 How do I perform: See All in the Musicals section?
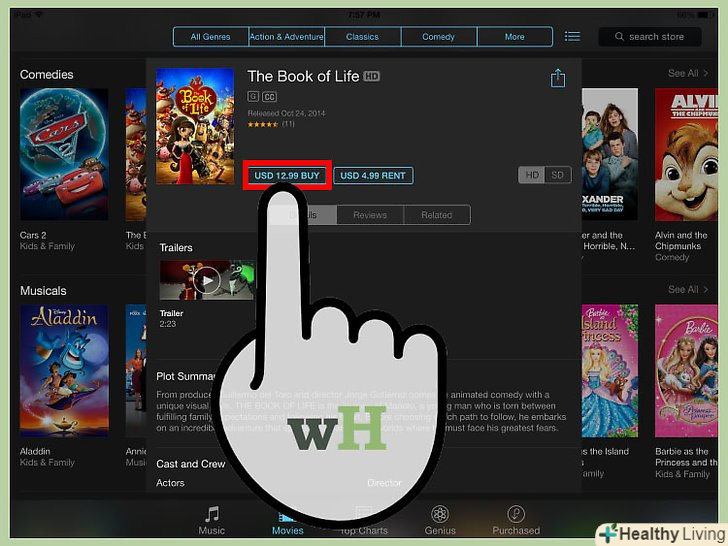pos(688,289)
